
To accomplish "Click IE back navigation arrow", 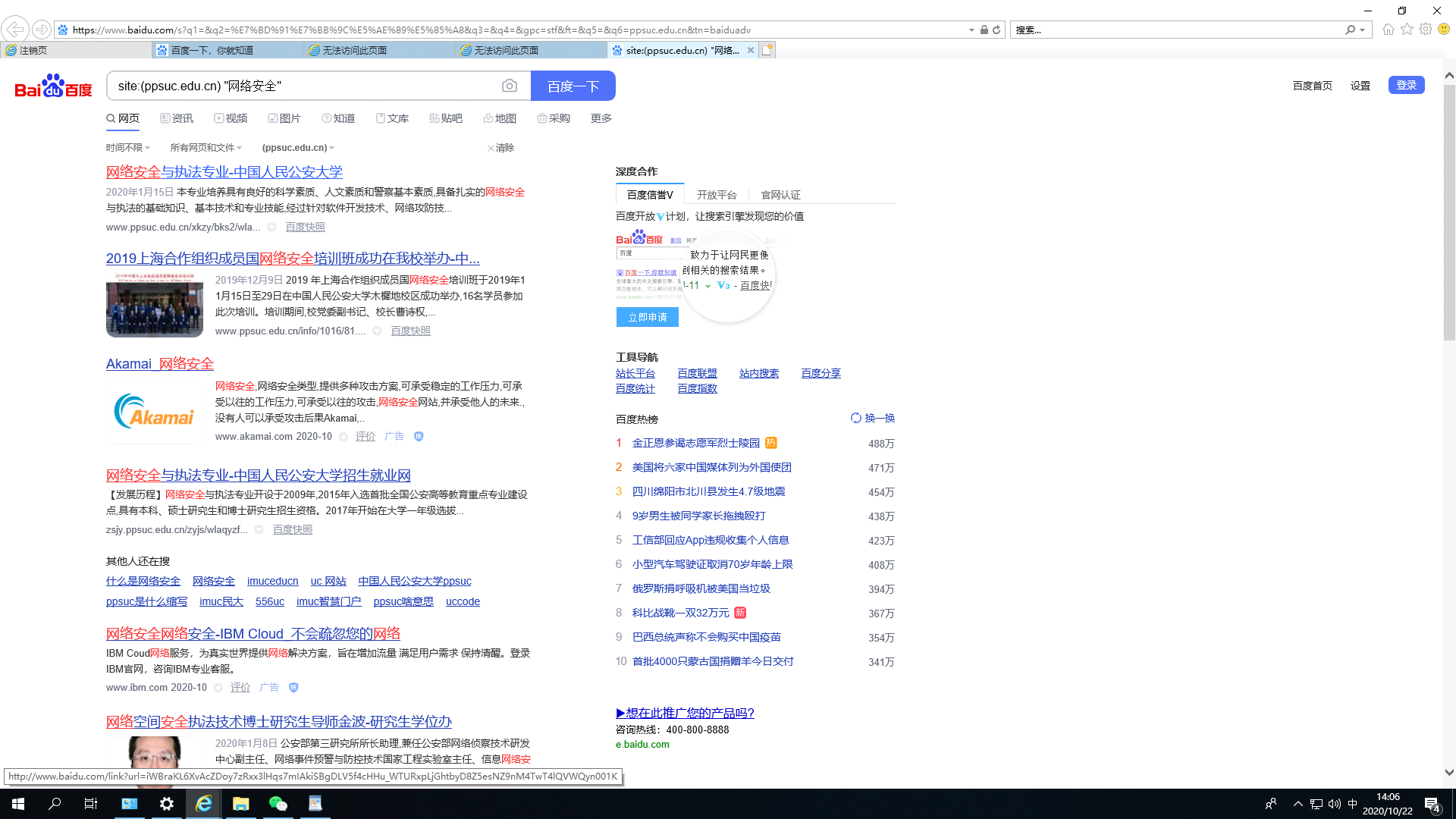I will (15, 30).
